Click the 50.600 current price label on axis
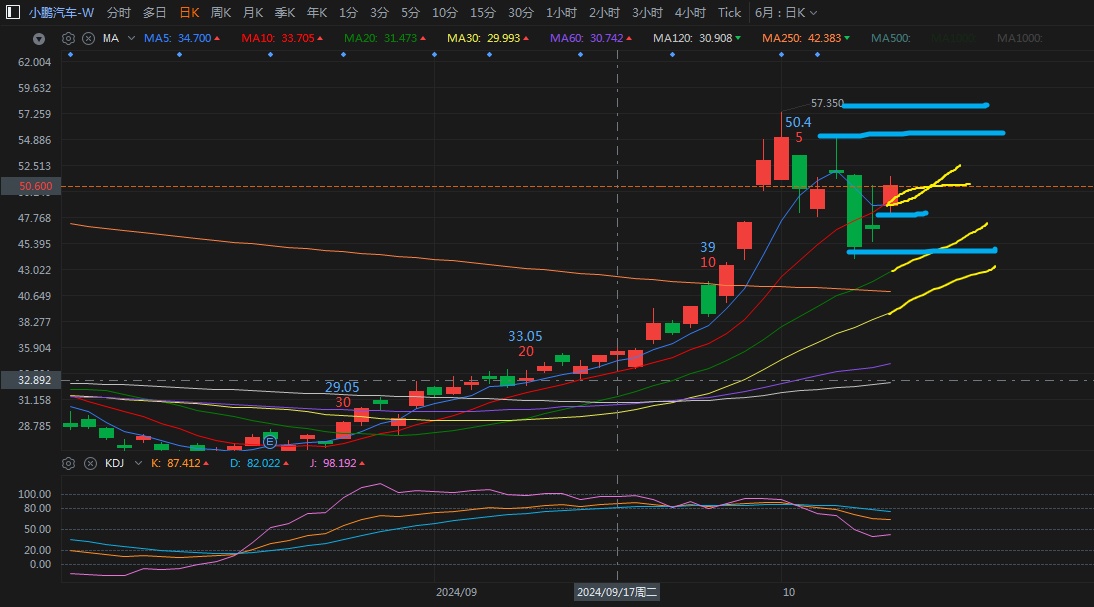The width and height of the screenshot is (1094, 607). [34, 186]
